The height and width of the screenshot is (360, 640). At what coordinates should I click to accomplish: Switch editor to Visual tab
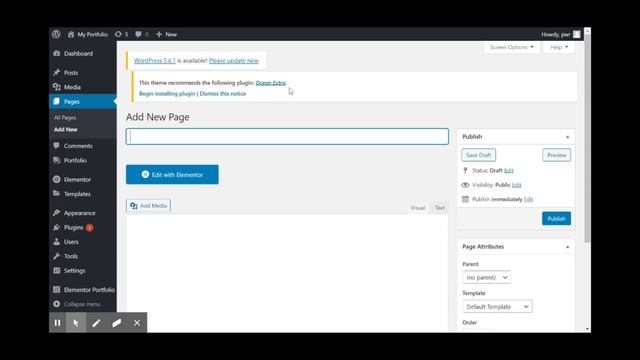(418, 208)
